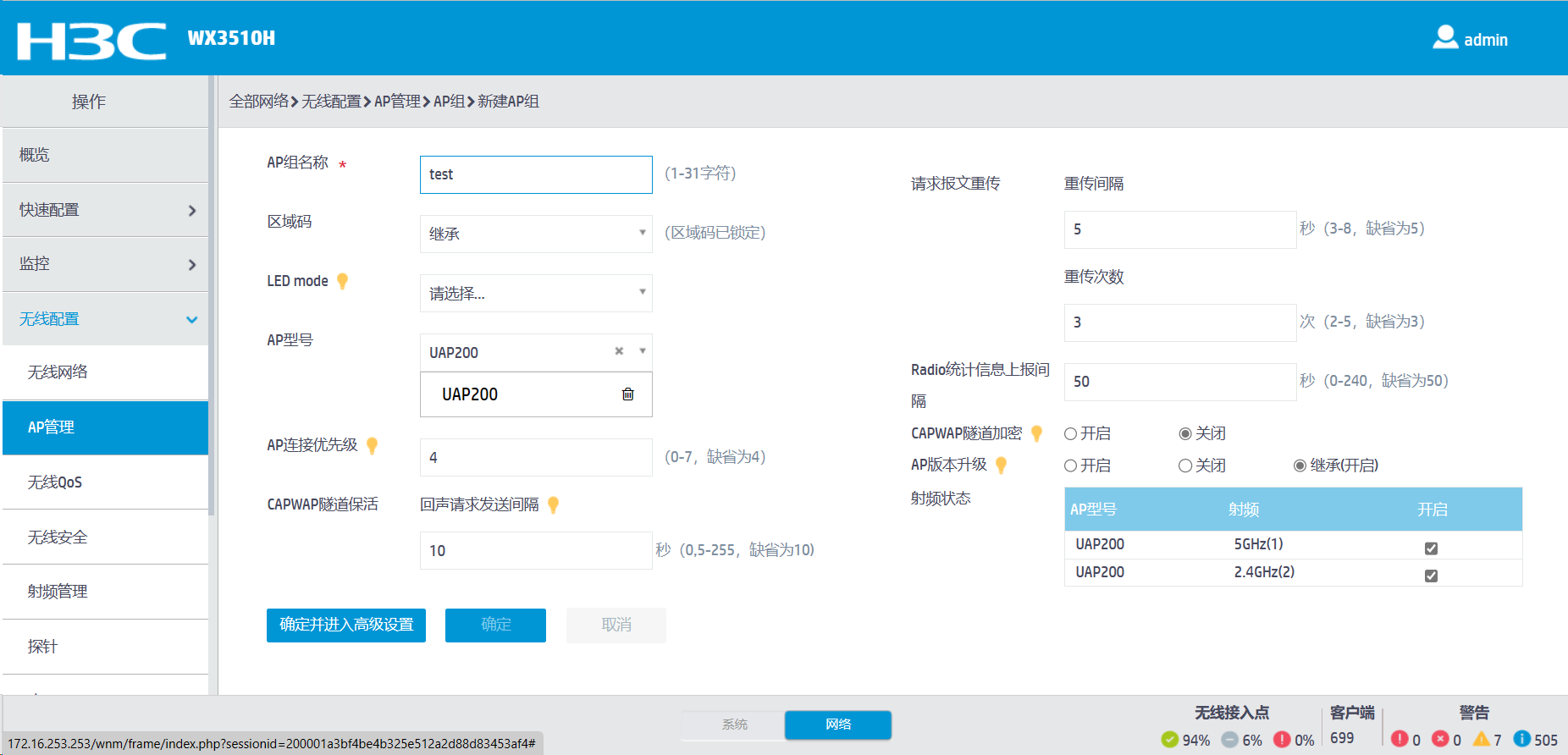Click the orange warning triangle icon

pos(1482,739)
